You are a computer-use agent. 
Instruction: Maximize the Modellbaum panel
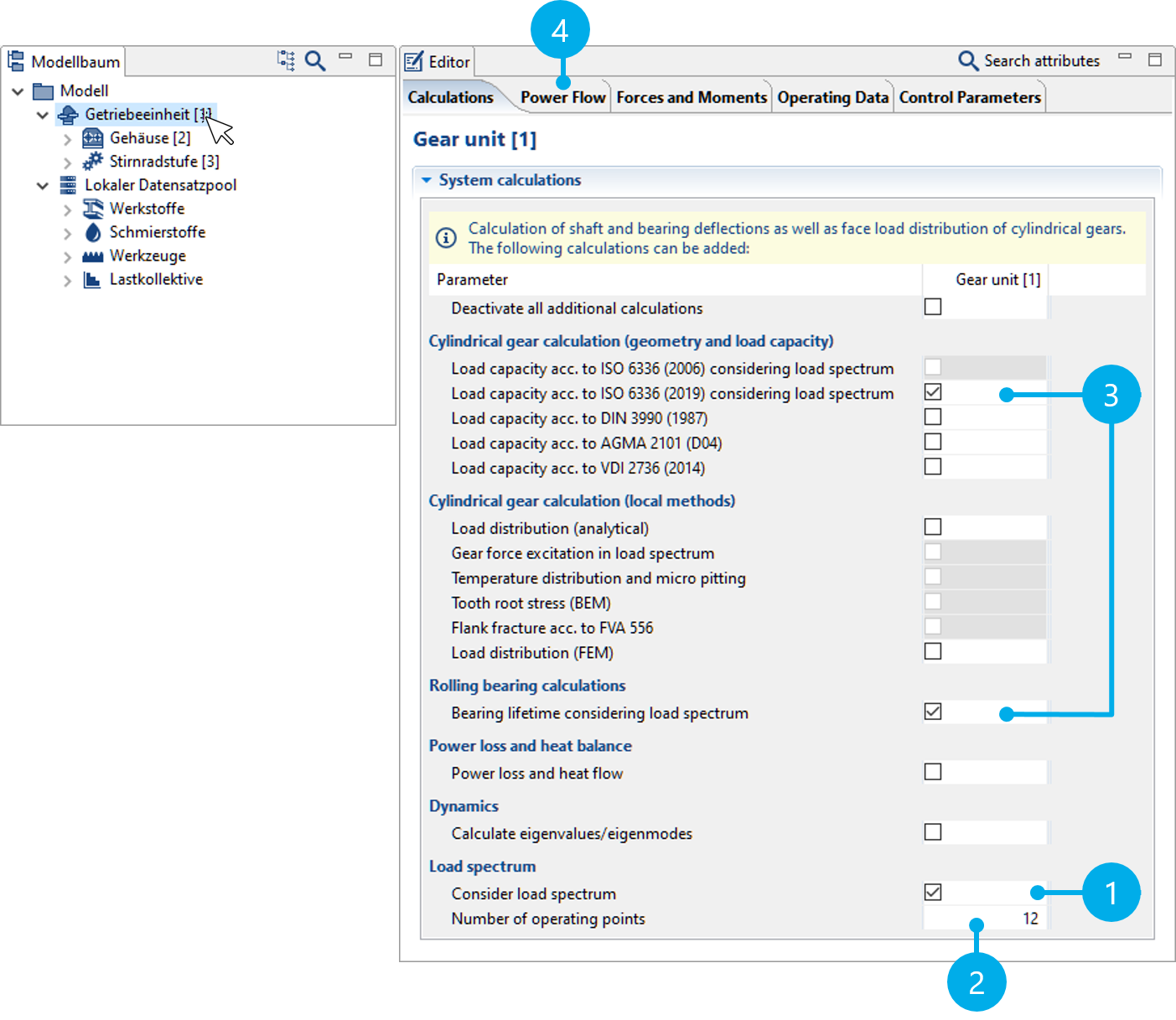click(376, 60)
